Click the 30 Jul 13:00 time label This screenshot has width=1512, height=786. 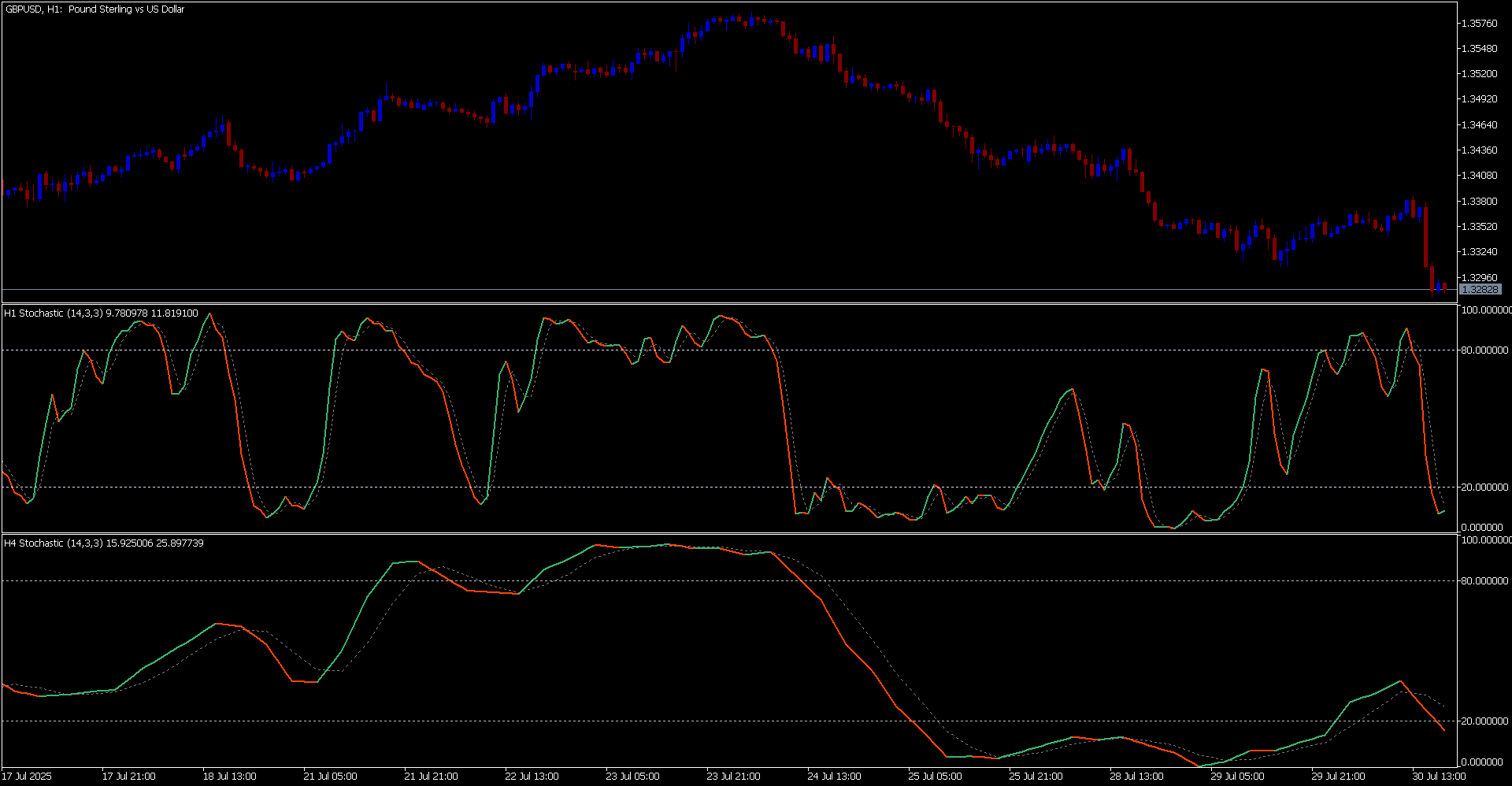[x=1440, y=777]
